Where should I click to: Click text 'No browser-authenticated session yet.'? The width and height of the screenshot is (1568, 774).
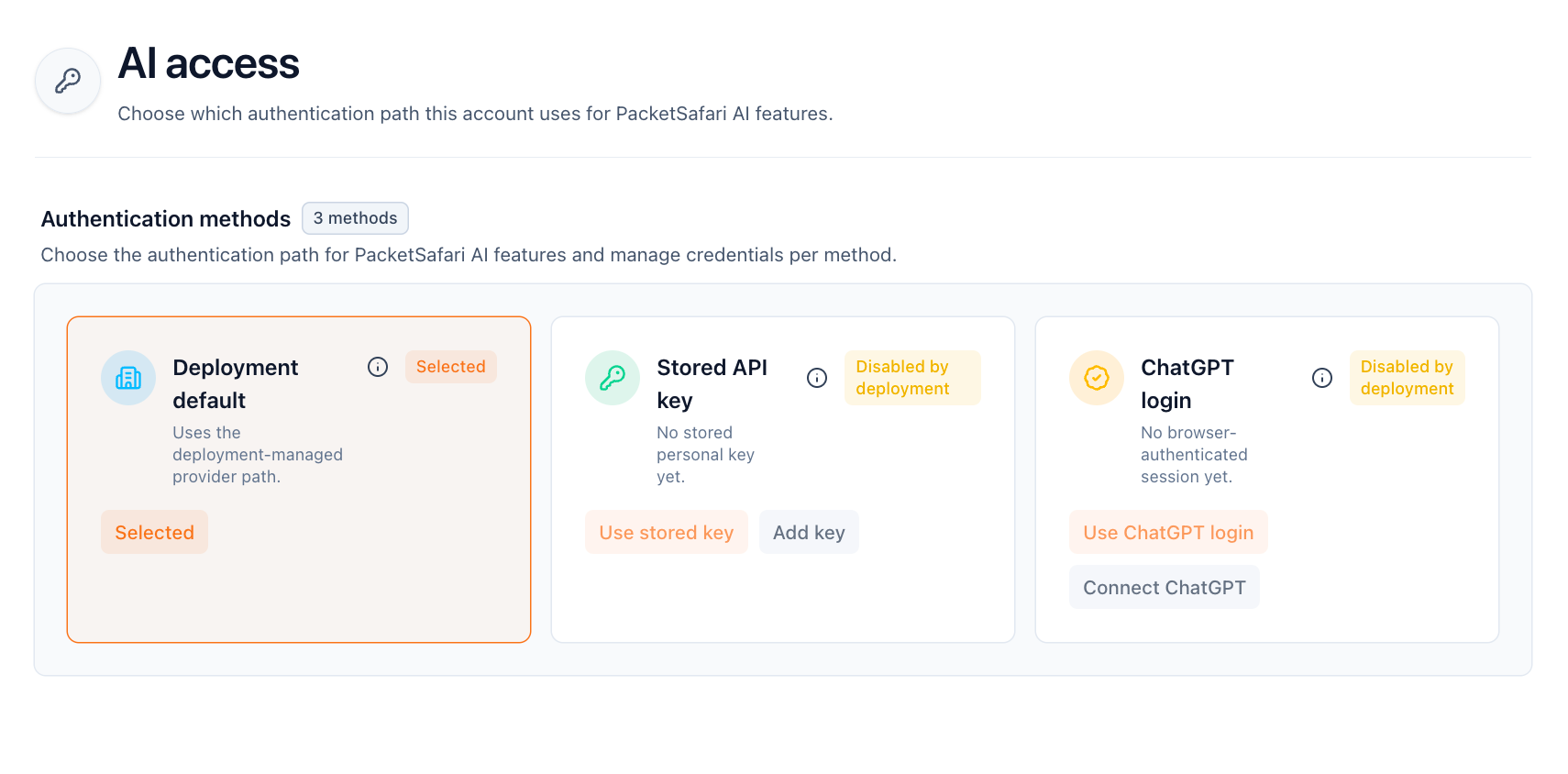pyautogui.click(x=1194, y=455)
